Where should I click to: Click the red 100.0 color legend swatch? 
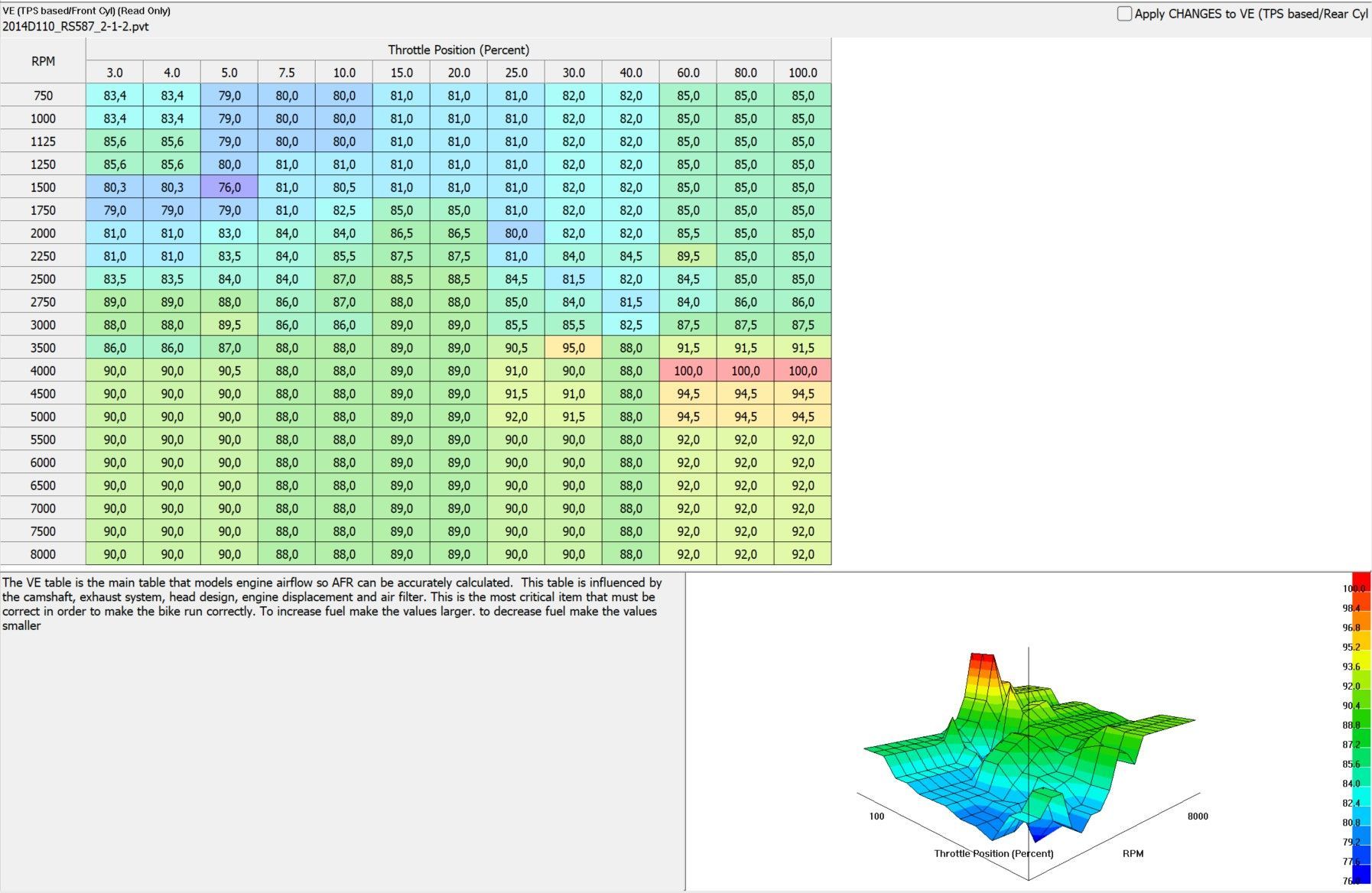pos(1361,582)
